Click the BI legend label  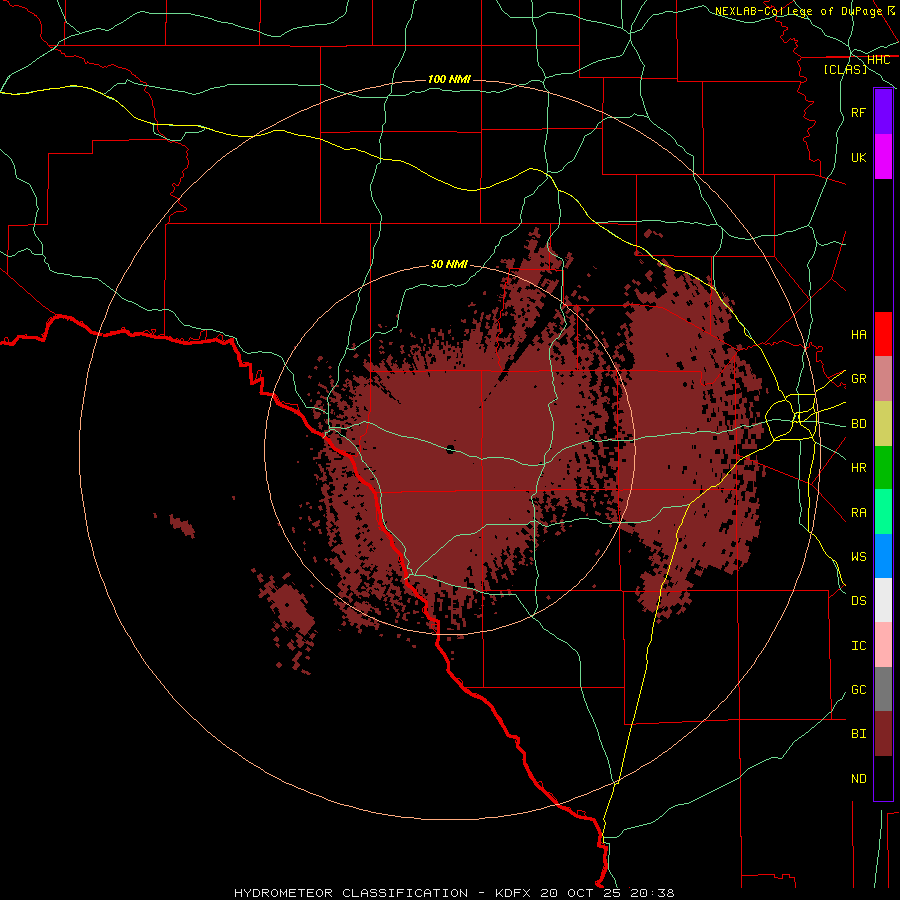tap(859, 734)
